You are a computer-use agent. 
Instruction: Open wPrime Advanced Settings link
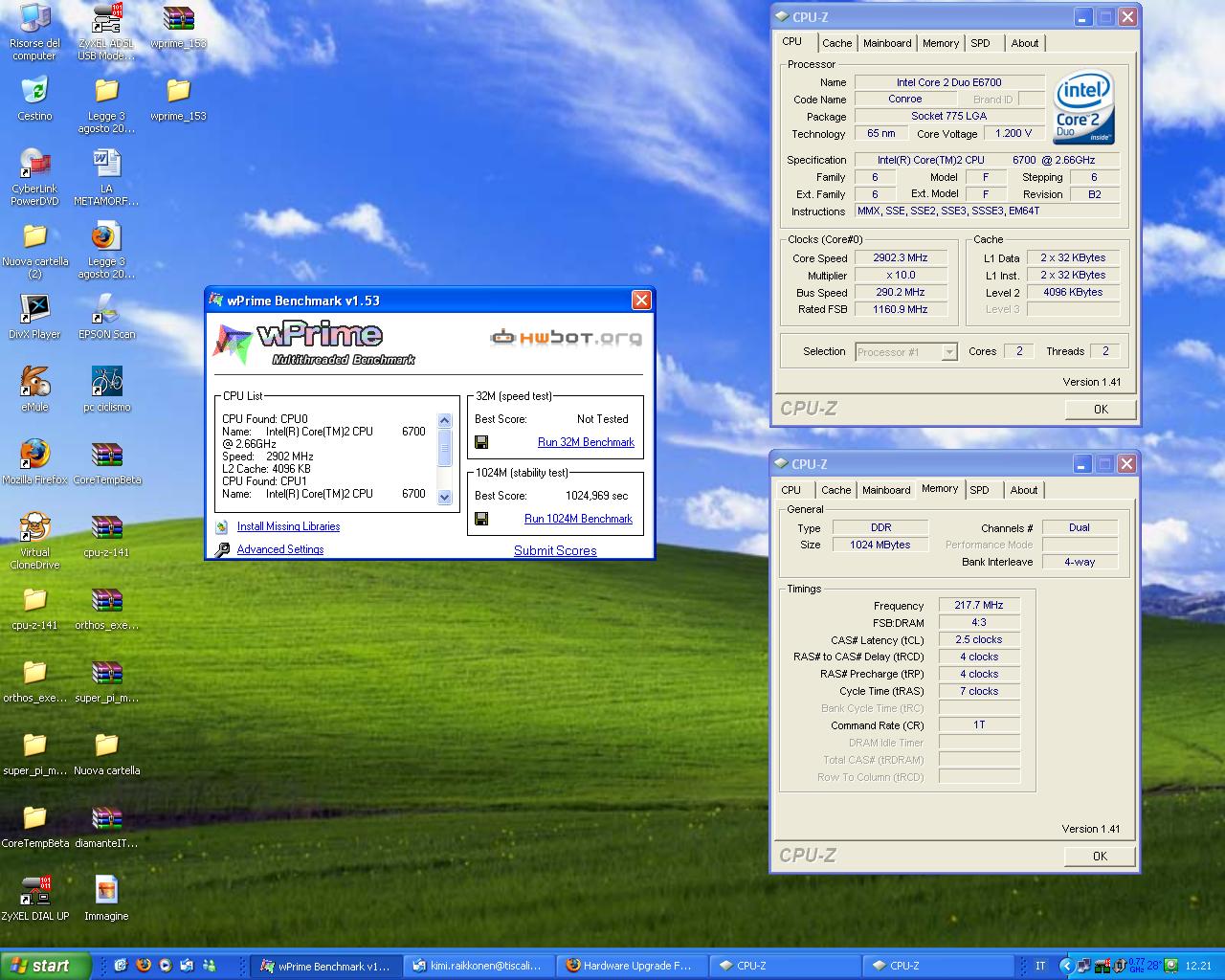pyautogui.click(x=280, y=549)
